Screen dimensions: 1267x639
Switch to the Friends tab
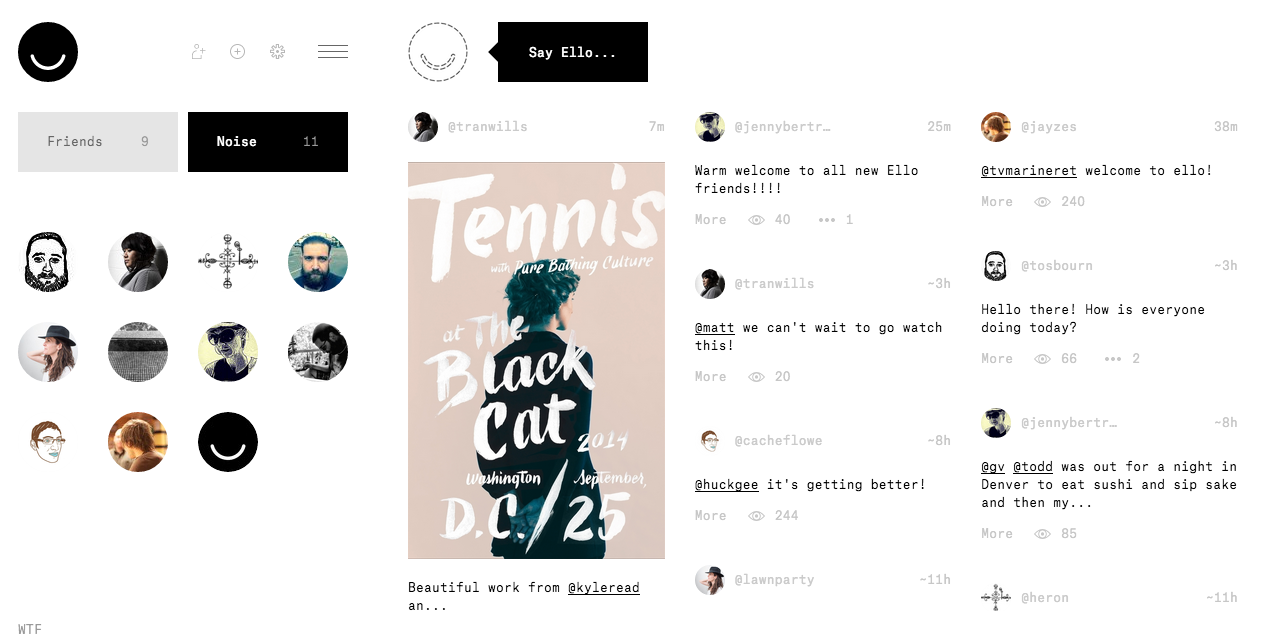[x=98, y=142]
